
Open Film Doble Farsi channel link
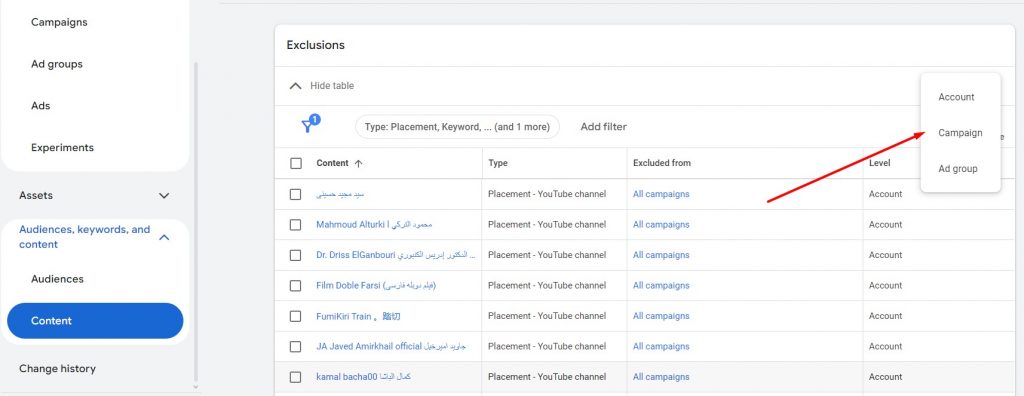coord(376,286)
